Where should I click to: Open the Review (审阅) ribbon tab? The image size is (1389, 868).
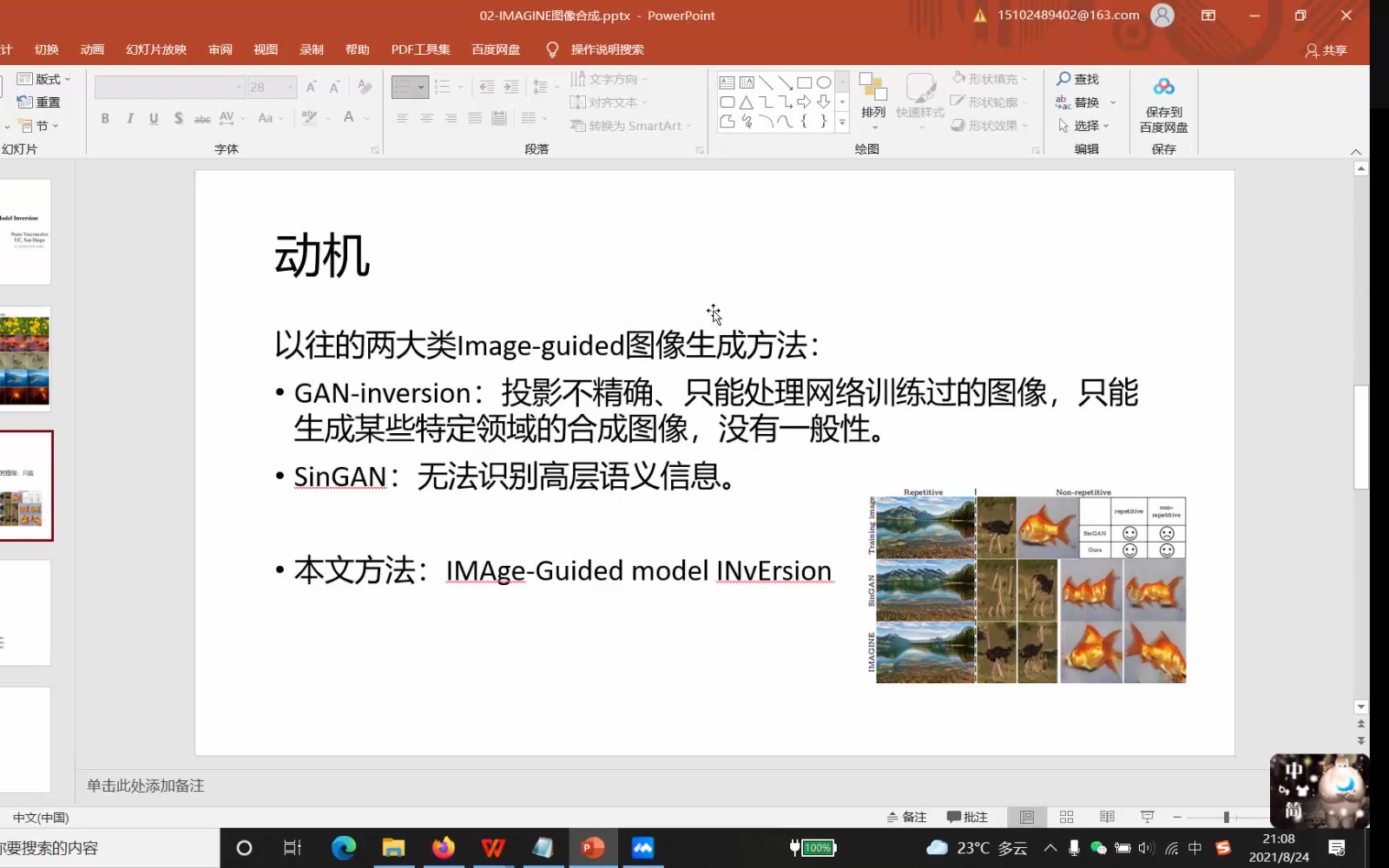coord(221,49)
